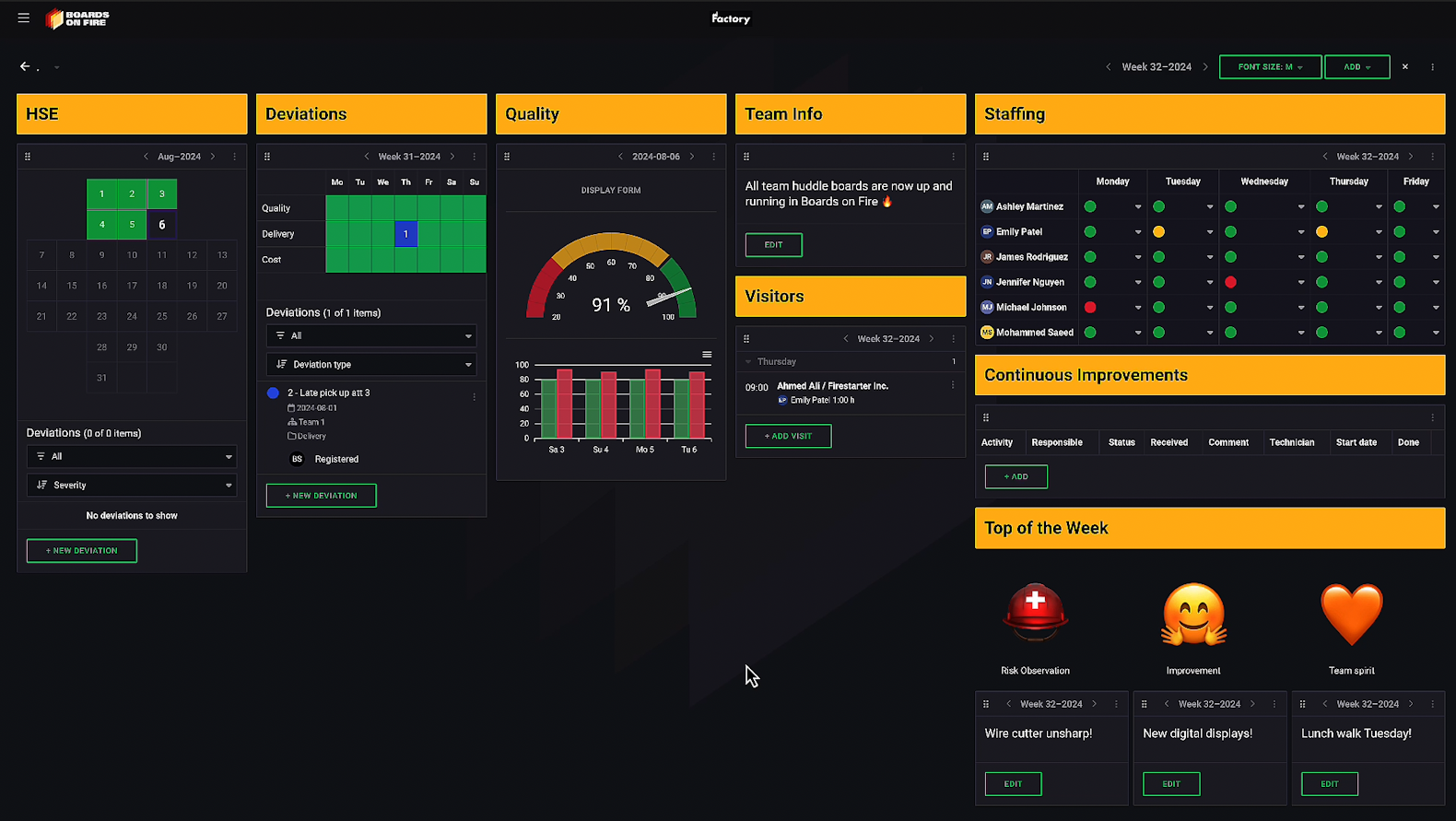Open options menu on Lunch walk card

click(x=1433, y=704)
